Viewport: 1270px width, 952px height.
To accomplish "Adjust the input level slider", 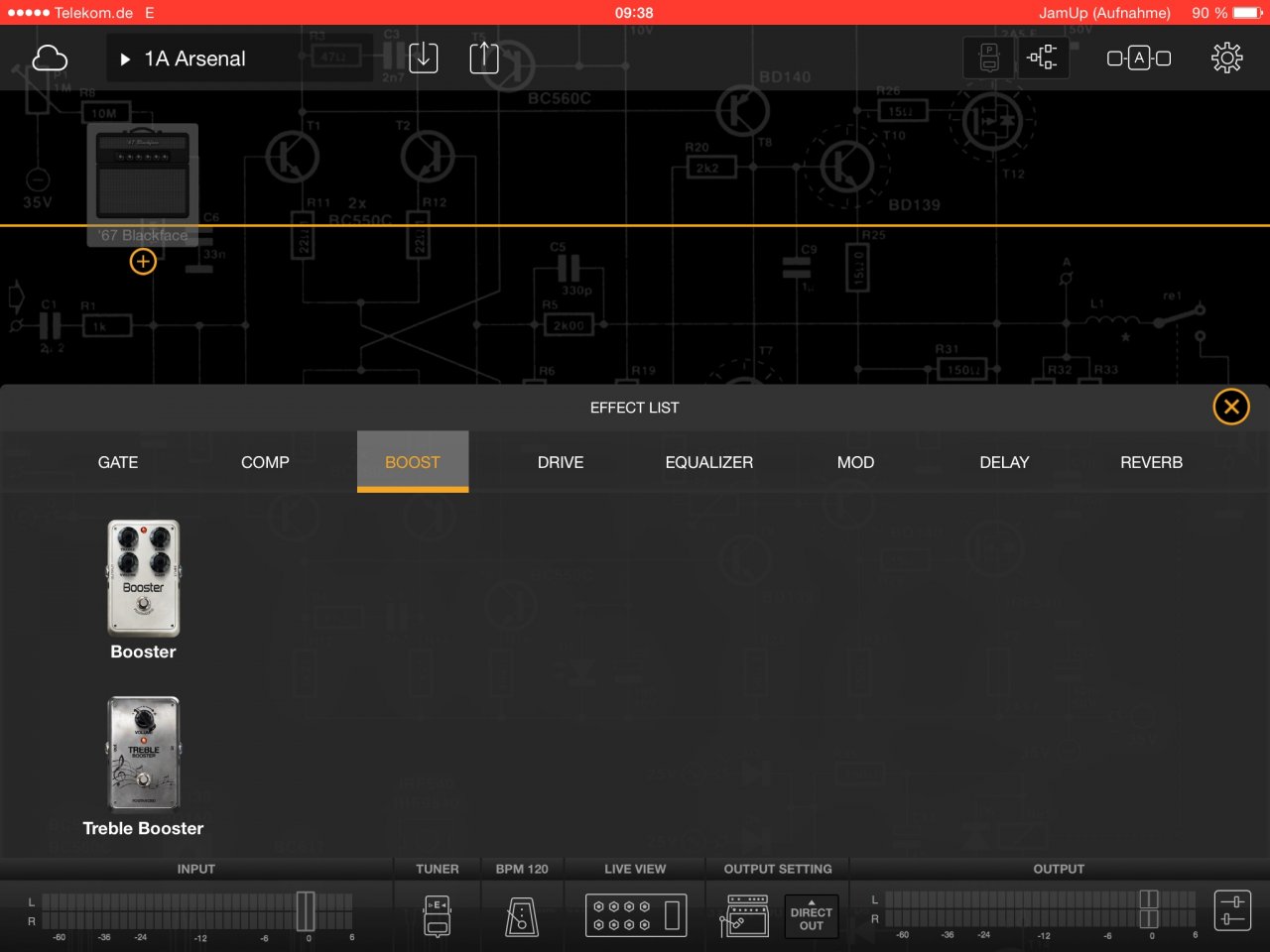I will point(306,911).
